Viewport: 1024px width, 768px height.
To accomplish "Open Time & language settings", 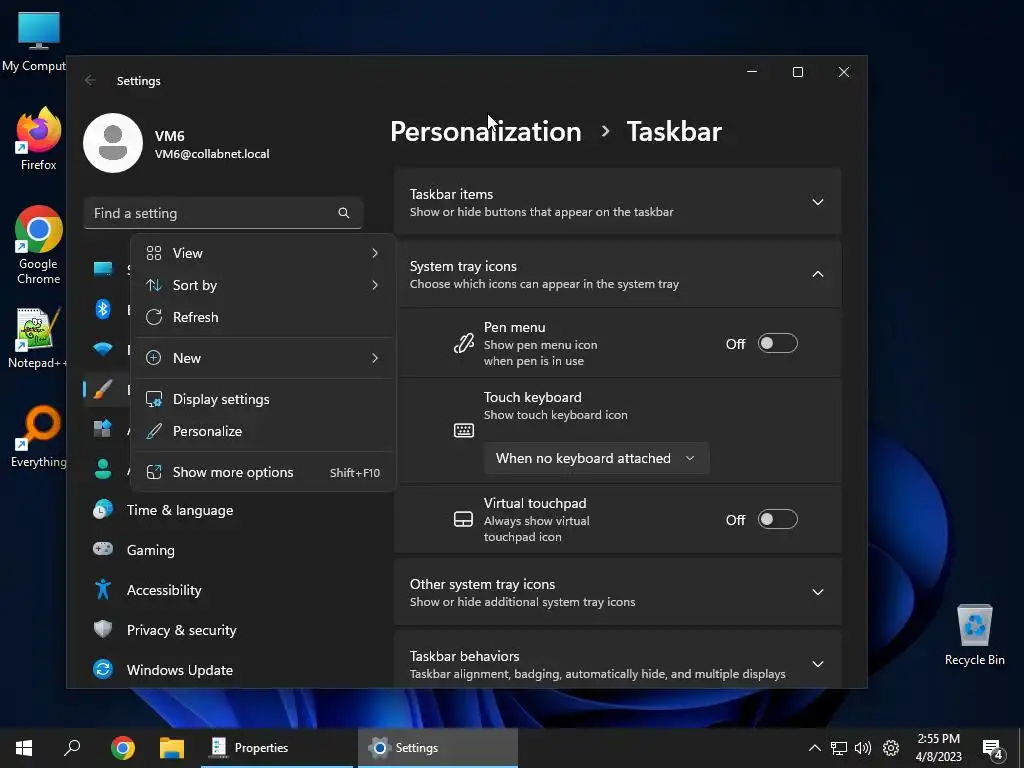I will (x=180, y=510).
